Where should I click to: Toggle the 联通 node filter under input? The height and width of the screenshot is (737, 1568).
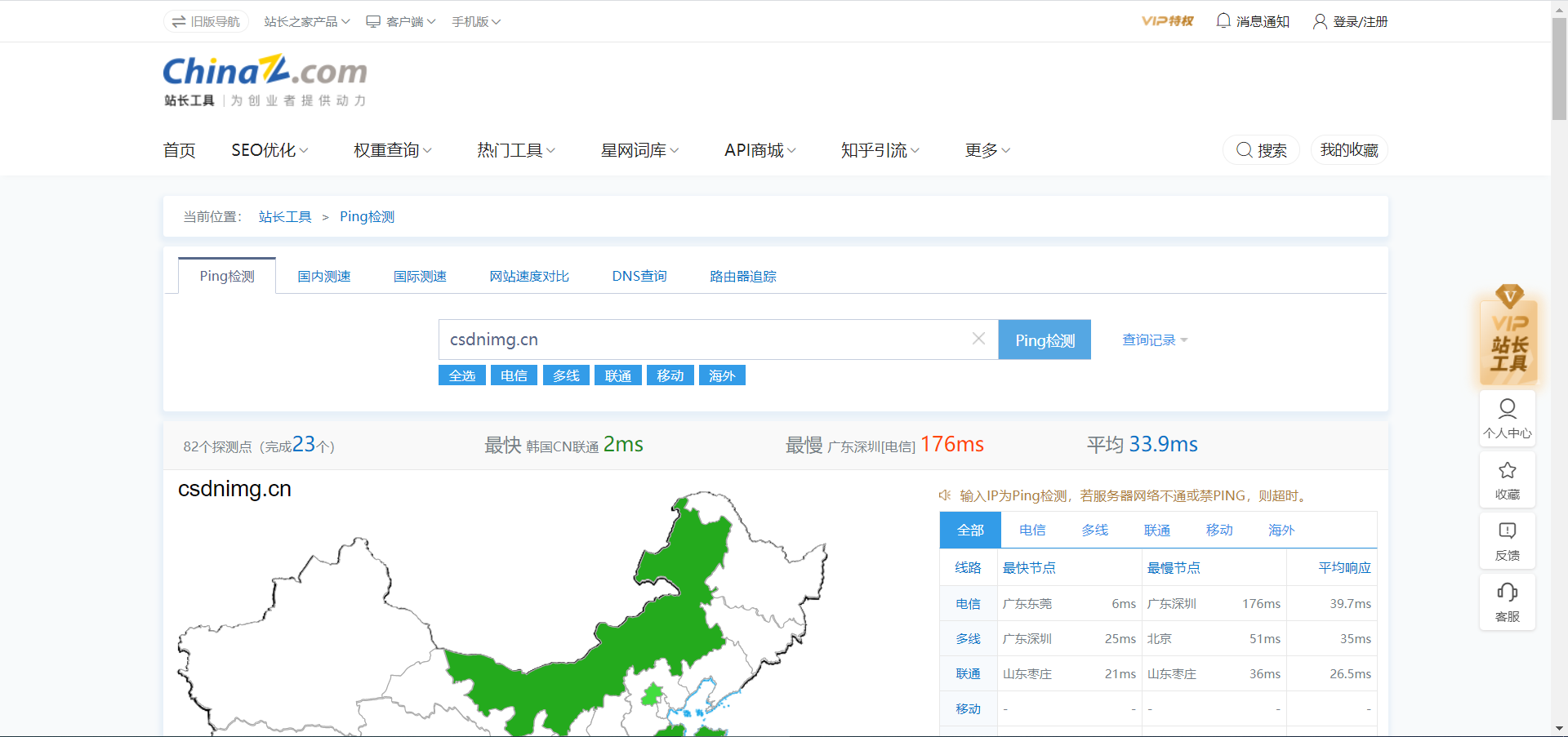click(x=618, y=375)
